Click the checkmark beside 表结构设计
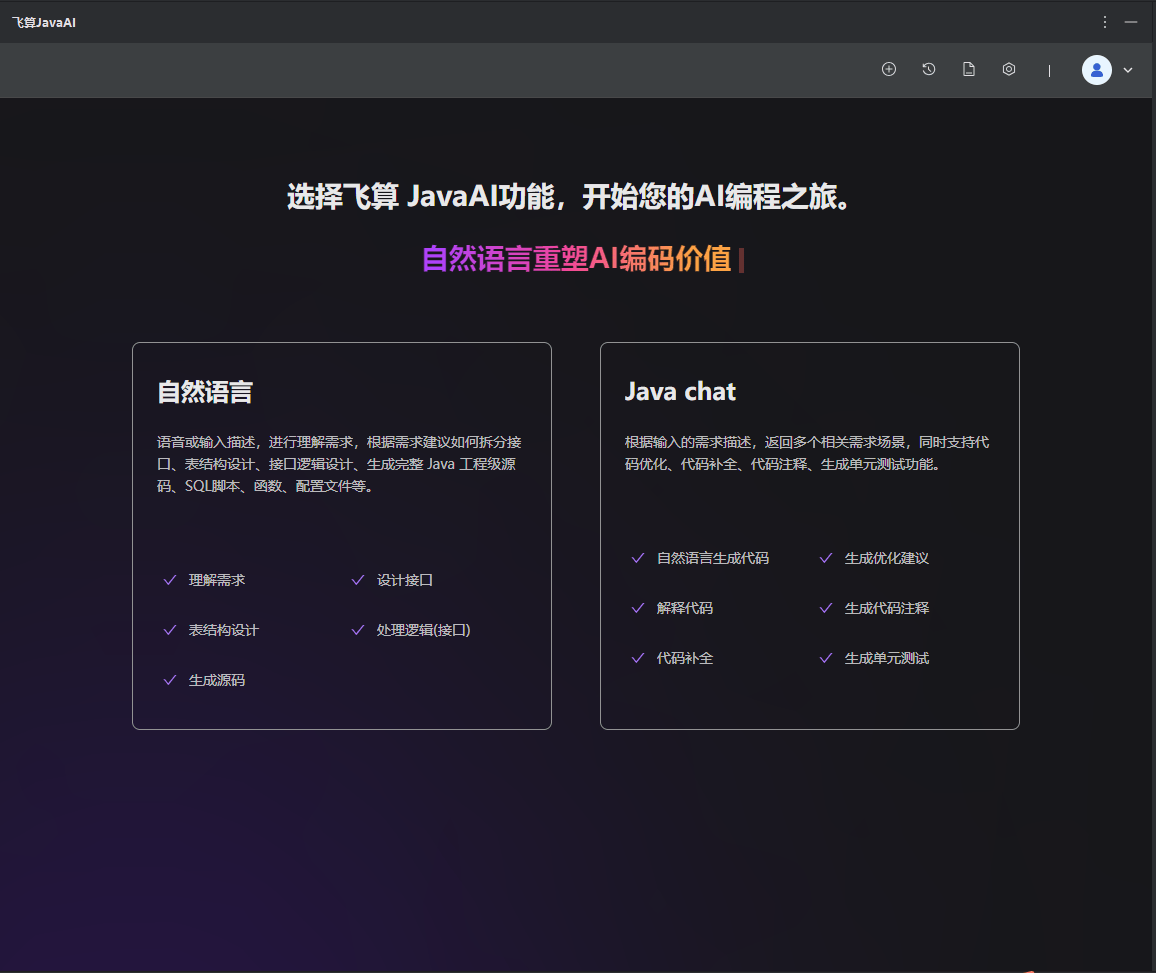 [x=170, y=630]
